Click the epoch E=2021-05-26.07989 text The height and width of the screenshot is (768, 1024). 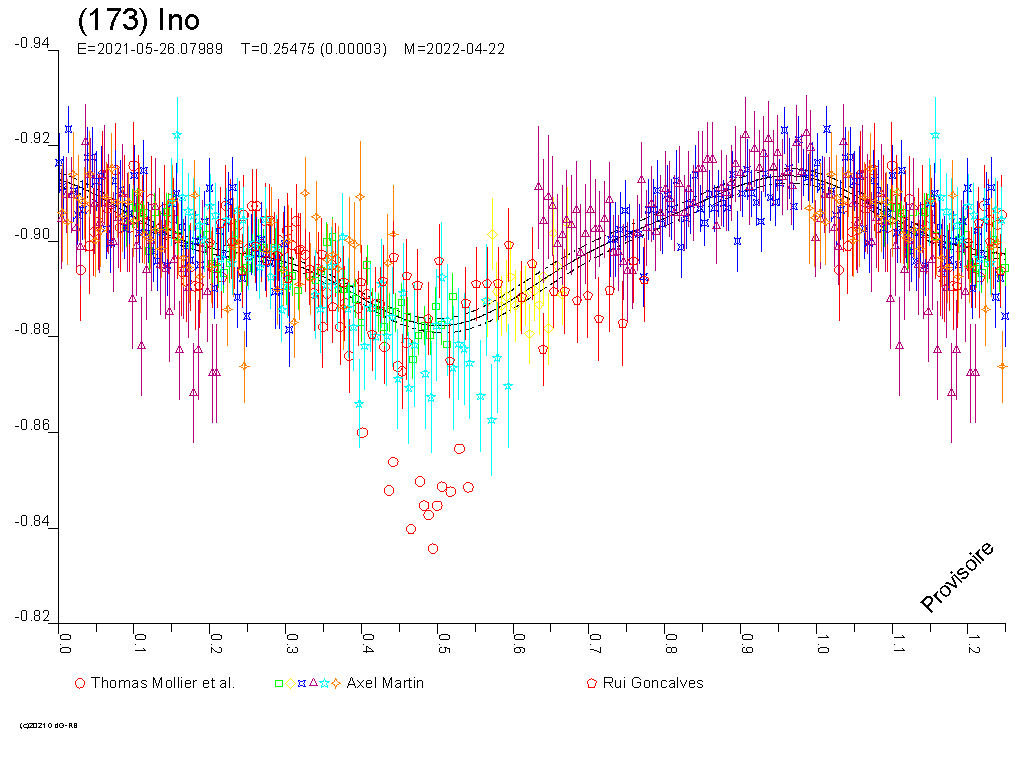[x=153, y=49]
